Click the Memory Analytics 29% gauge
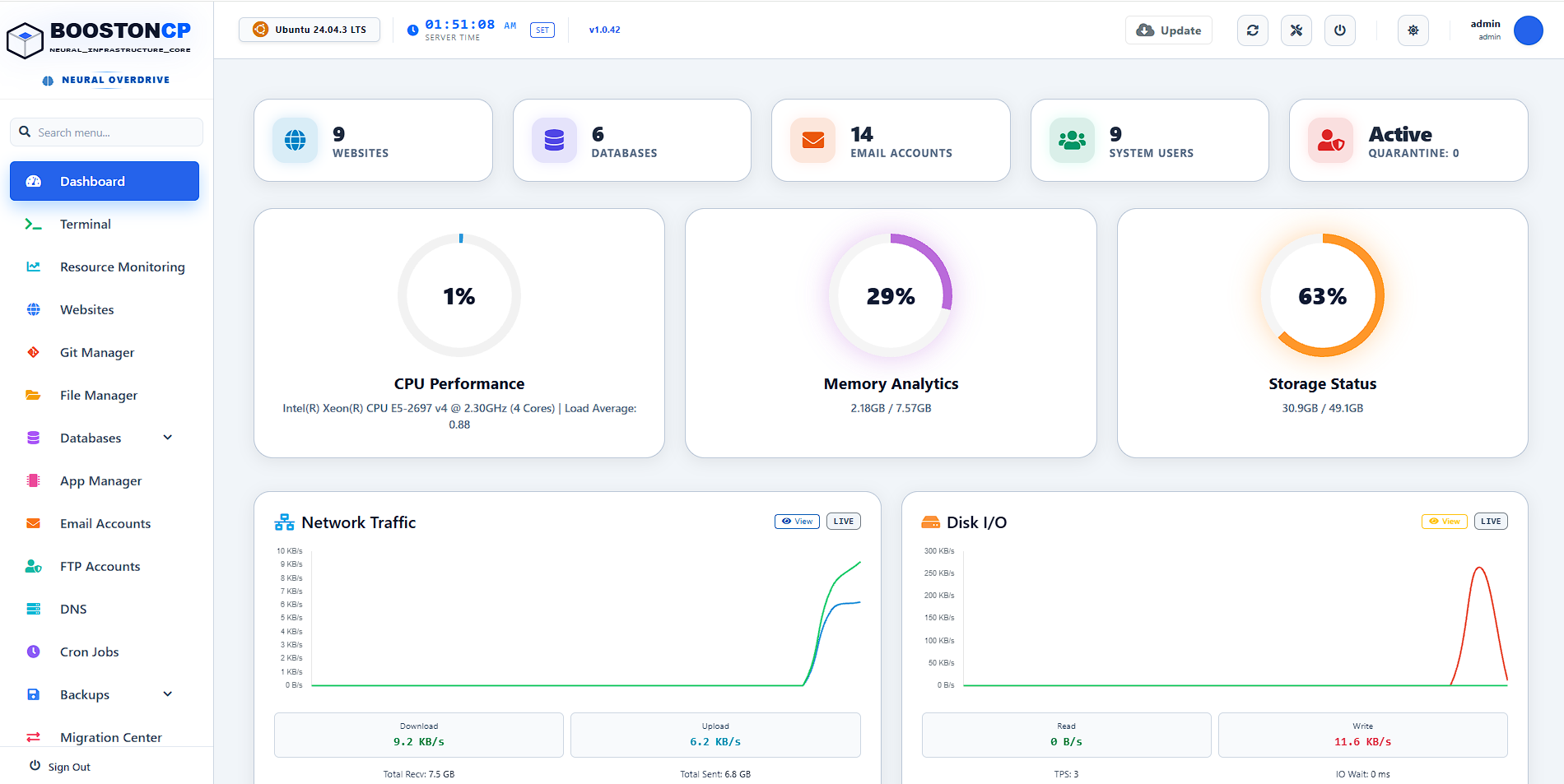The height and width of the screenshot is (784, 1564). coord(891,295)
